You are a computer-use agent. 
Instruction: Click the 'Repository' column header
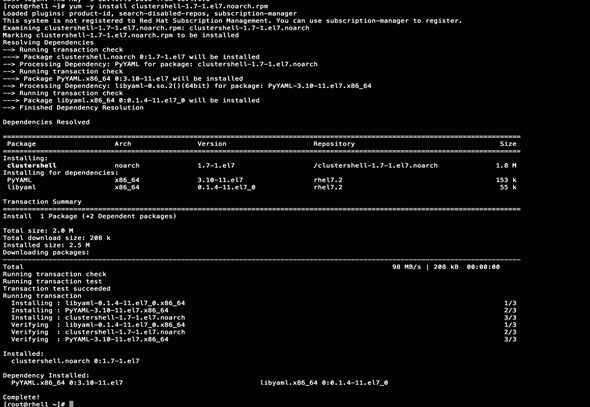click(334, 144)
